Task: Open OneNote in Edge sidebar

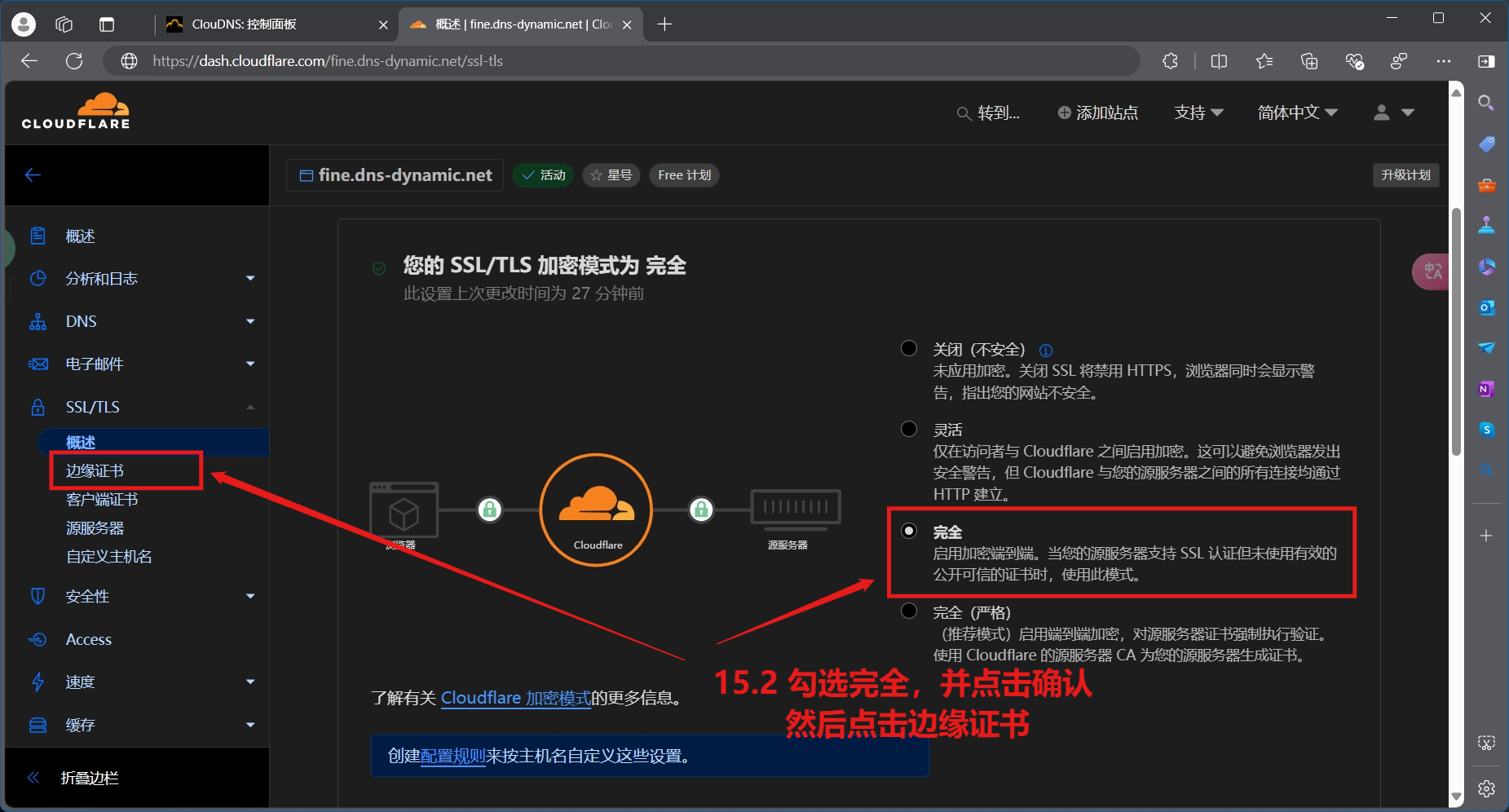Action: pos(1486,389)
